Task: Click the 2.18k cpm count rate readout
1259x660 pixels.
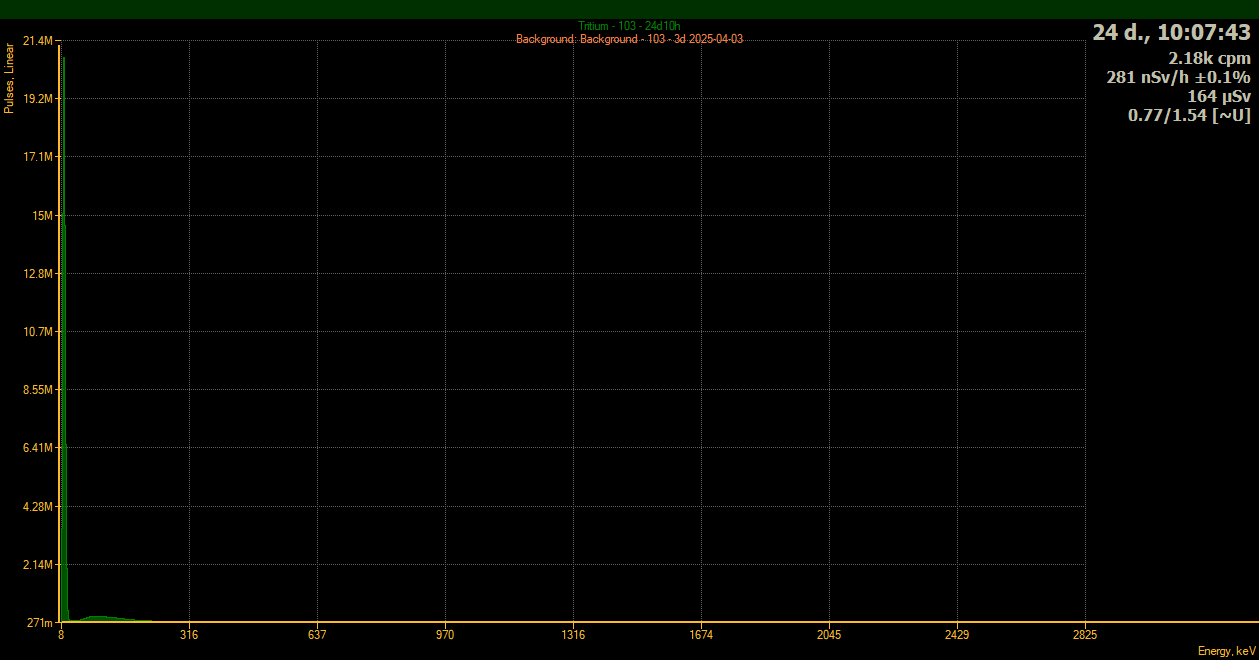Action: coord(1209,58)
